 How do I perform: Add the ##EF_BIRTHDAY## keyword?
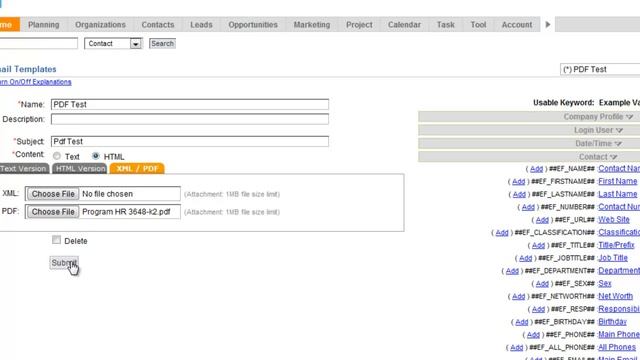click(522, 322)
